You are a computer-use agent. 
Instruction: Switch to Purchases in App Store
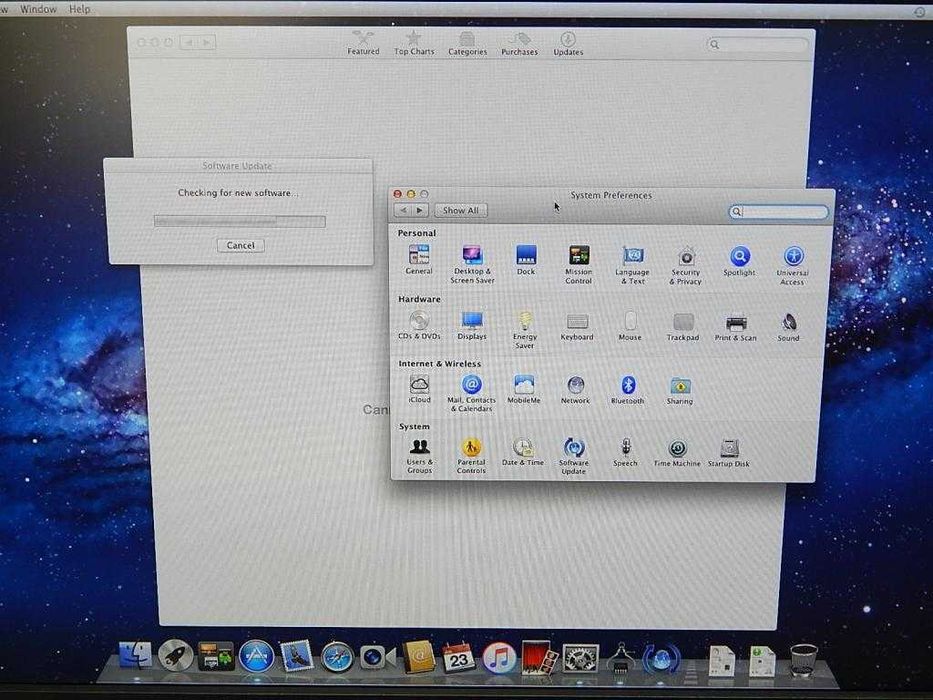click(519, 43)
